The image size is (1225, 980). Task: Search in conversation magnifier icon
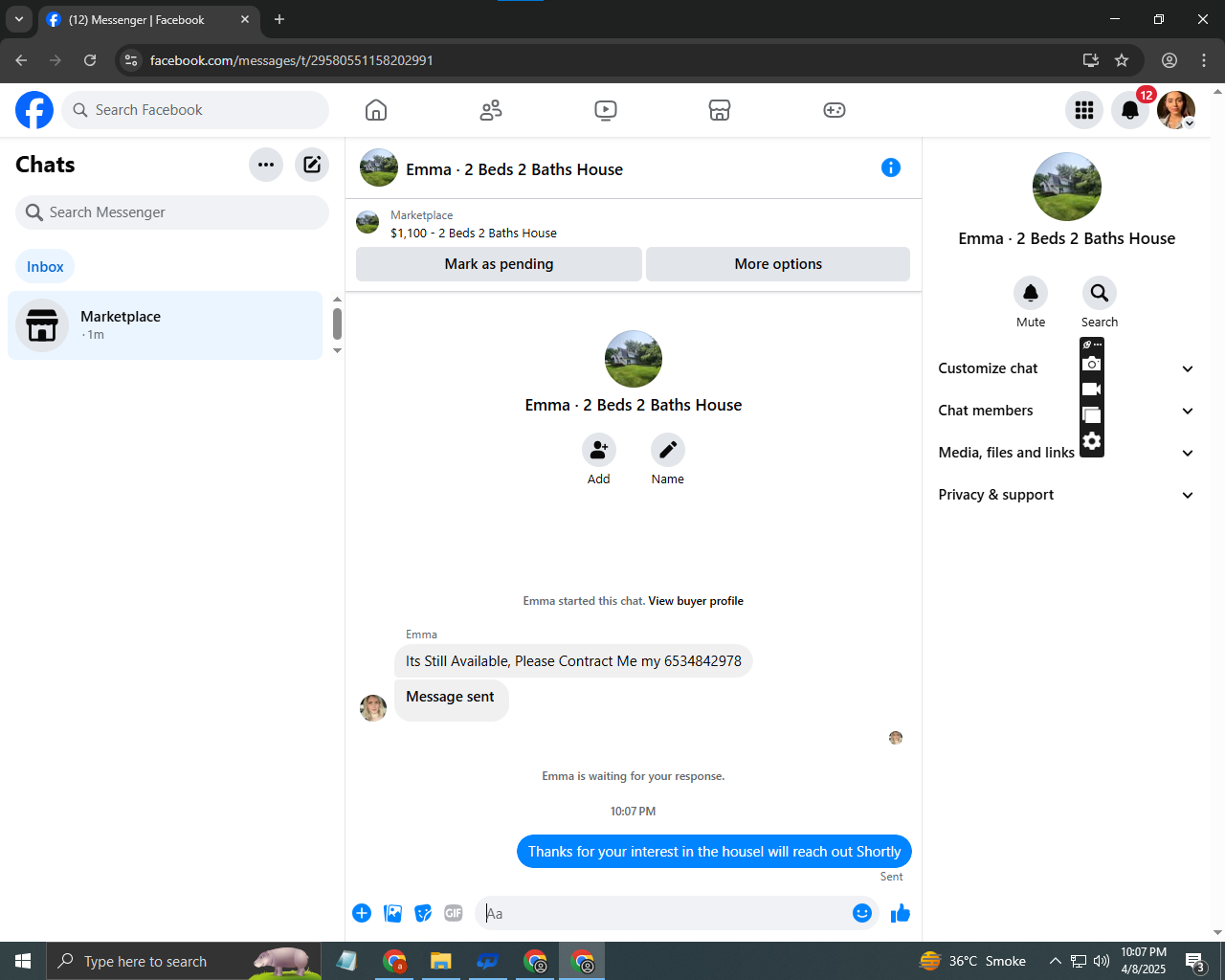click(1100, 293)
